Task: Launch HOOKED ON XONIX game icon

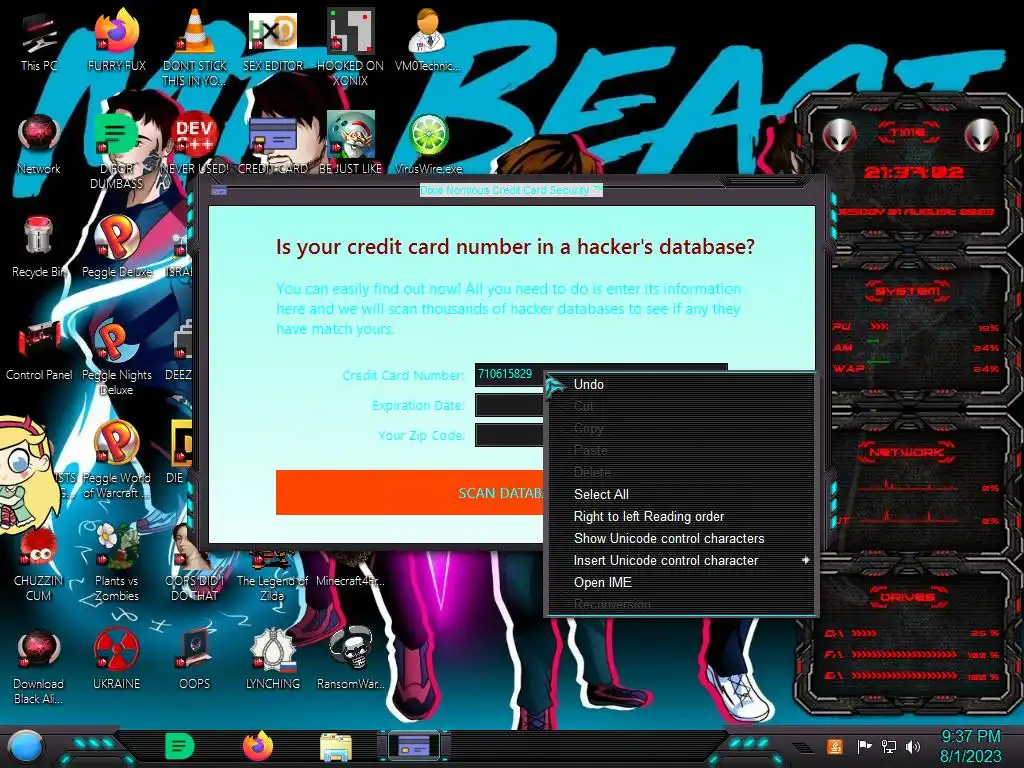Action: 350,47
